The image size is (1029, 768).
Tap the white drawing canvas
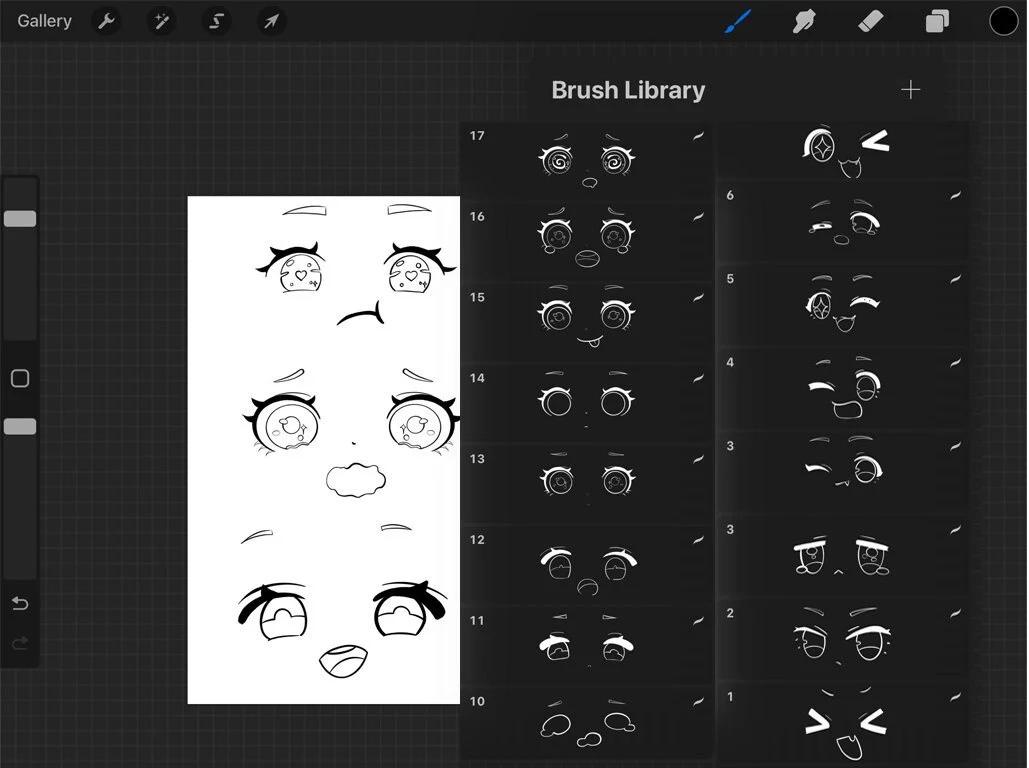coord(324,450)
